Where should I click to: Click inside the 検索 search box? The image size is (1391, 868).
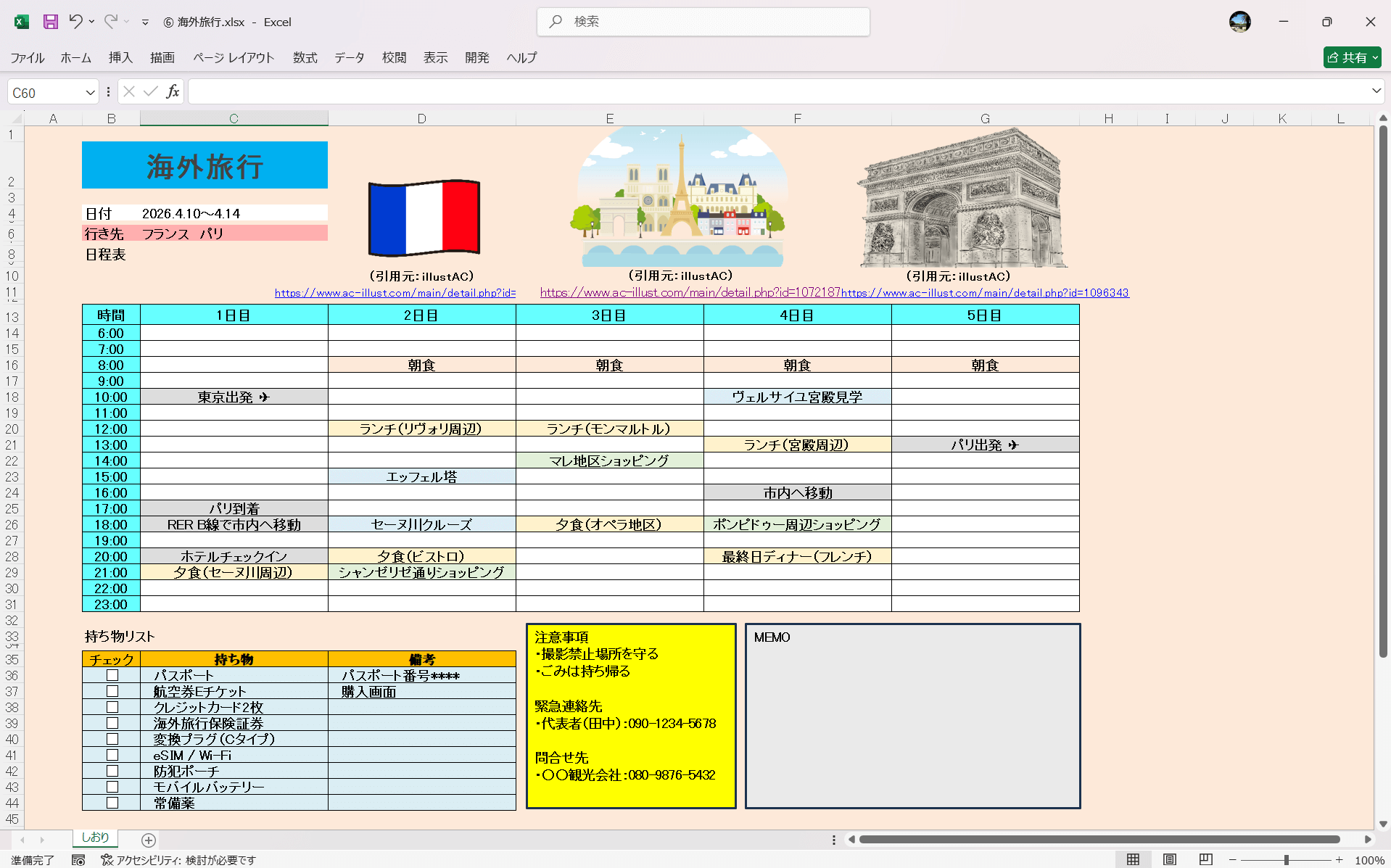coord(703,22)
